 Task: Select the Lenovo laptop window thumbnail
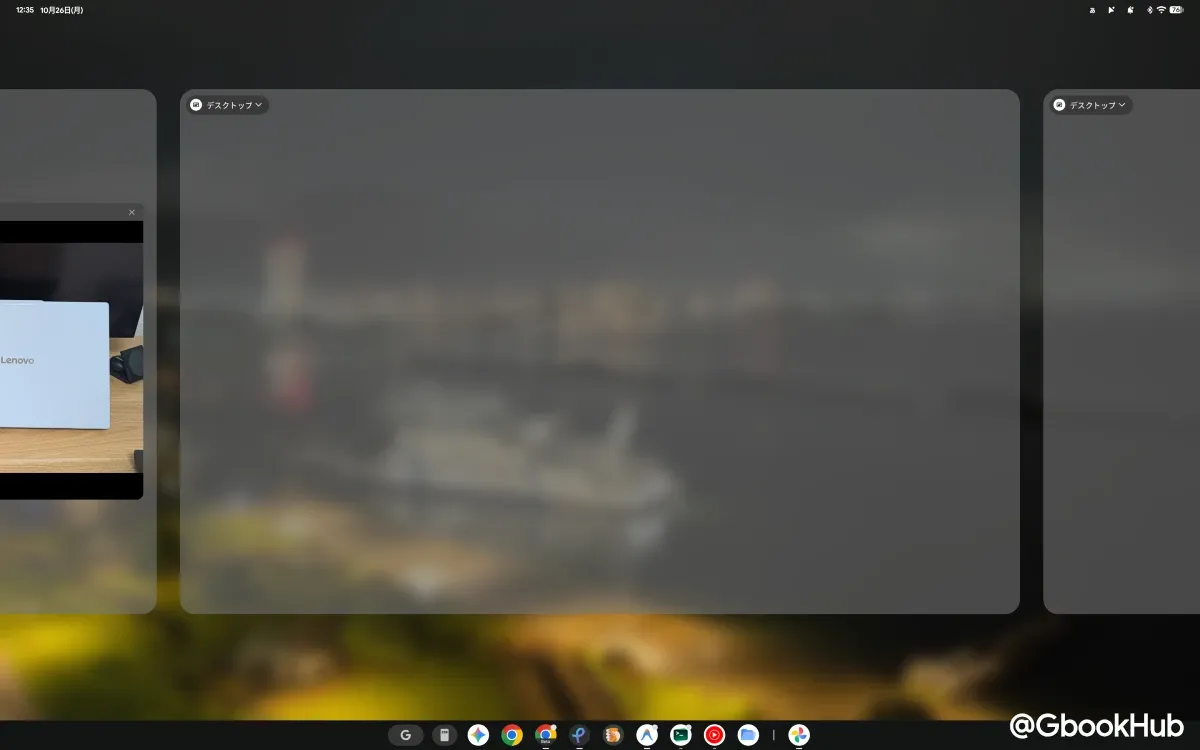(x=71, y=352)
